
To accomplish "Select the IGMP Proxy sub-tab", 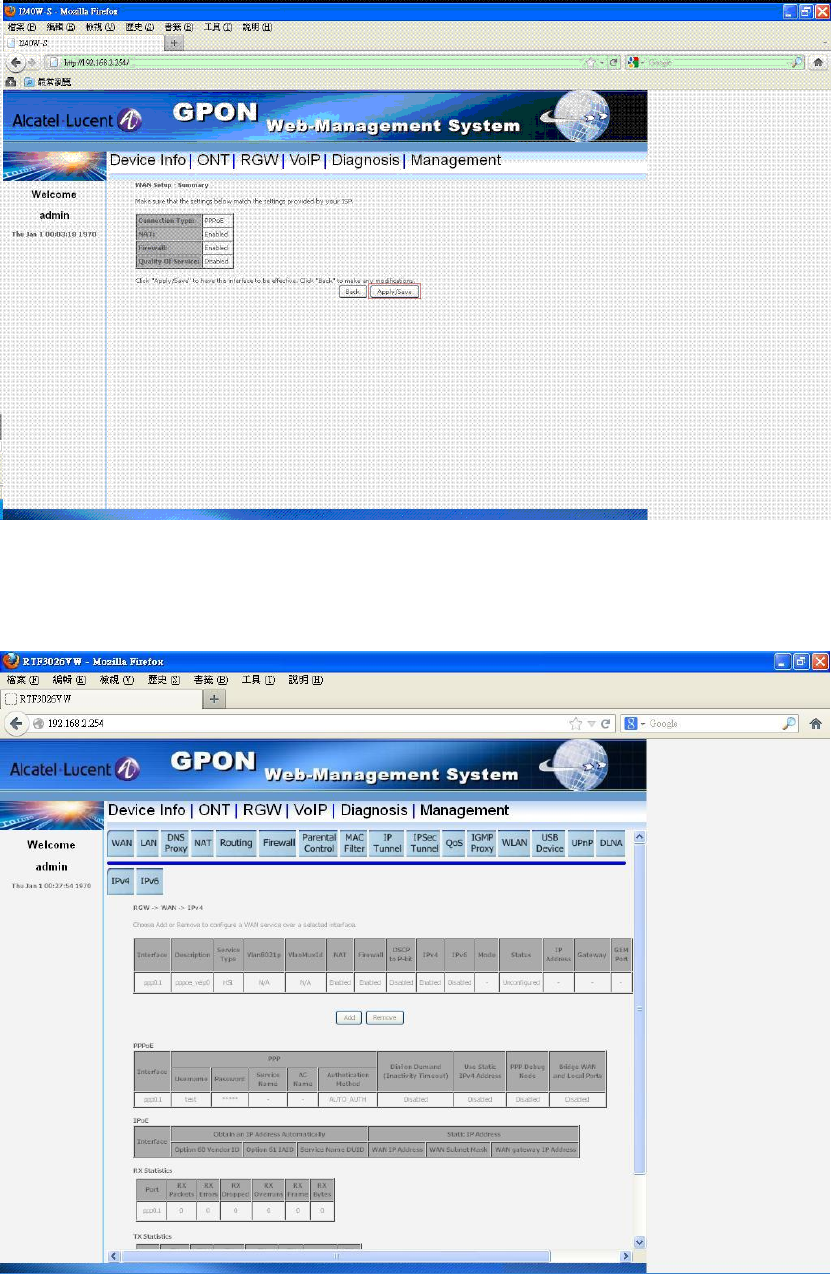I will coord(483,843).
